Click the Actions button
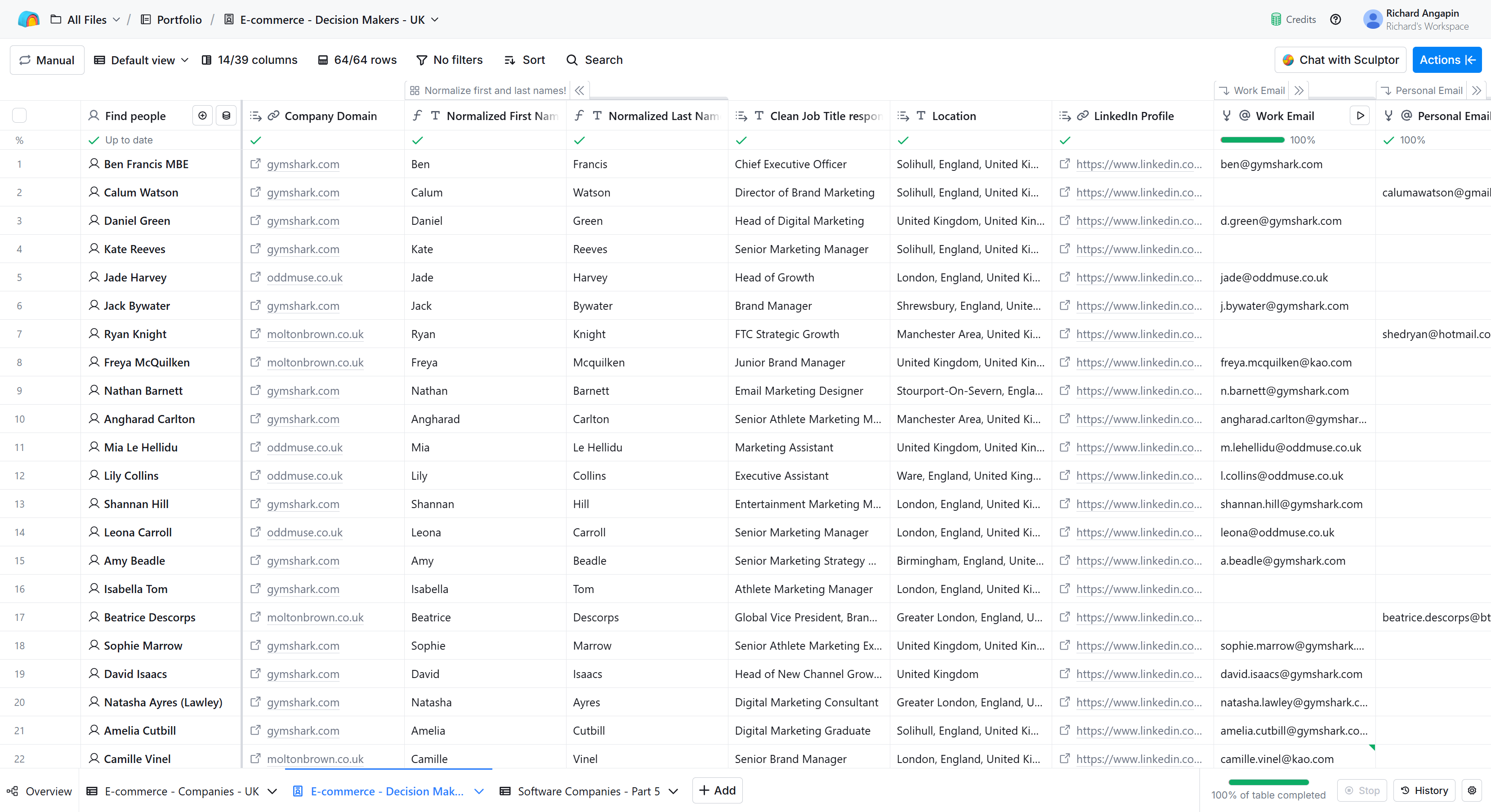 pyautogui.click(x=1446, y=60)
